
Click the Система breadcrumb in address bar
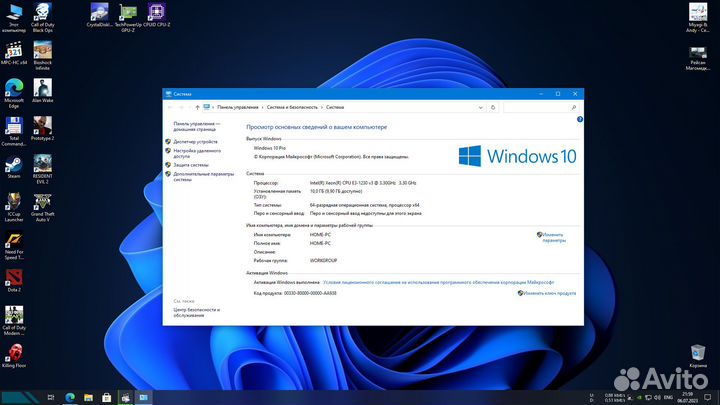[x=335, y=107]
